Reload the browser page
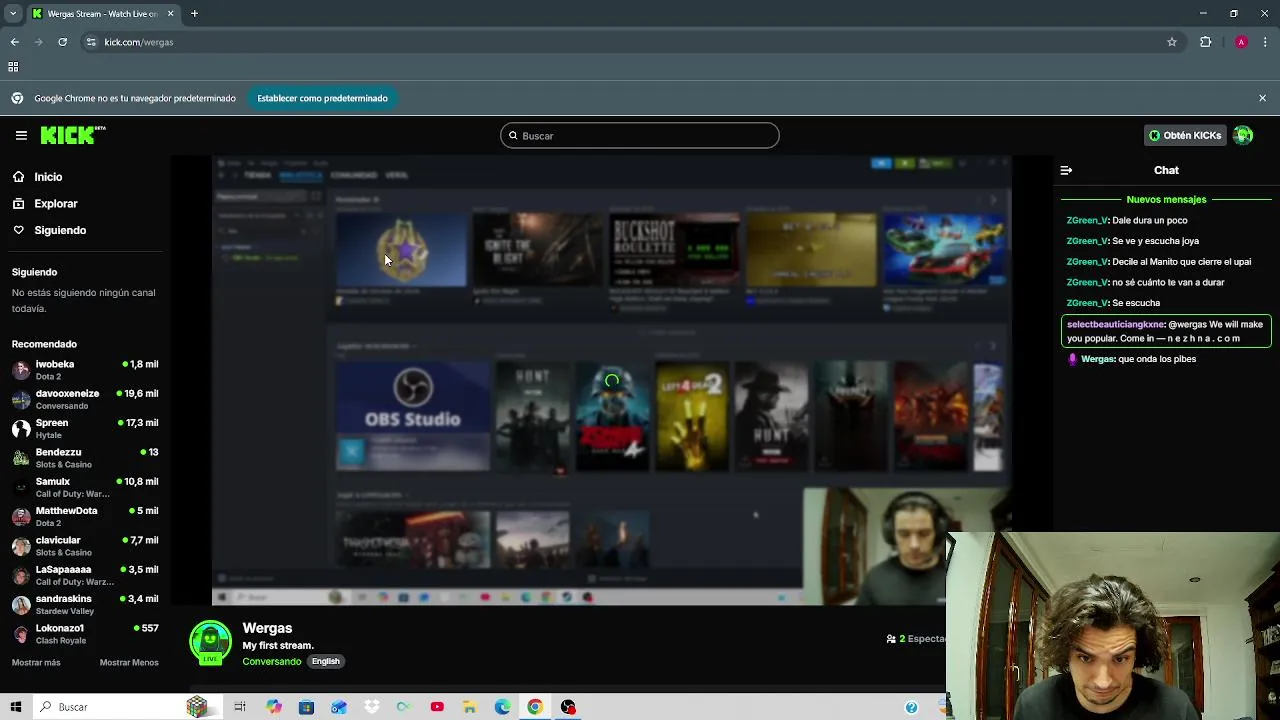Image resolution: width=1280 pixels, height=720 pixels. [x=62, y=42]
